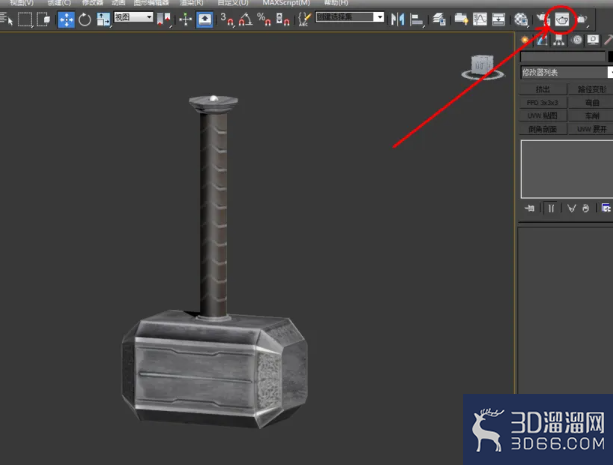Apply the 倒角剖面 modifier button
This screenshot has width=613, height=465.
pos(543,129)
